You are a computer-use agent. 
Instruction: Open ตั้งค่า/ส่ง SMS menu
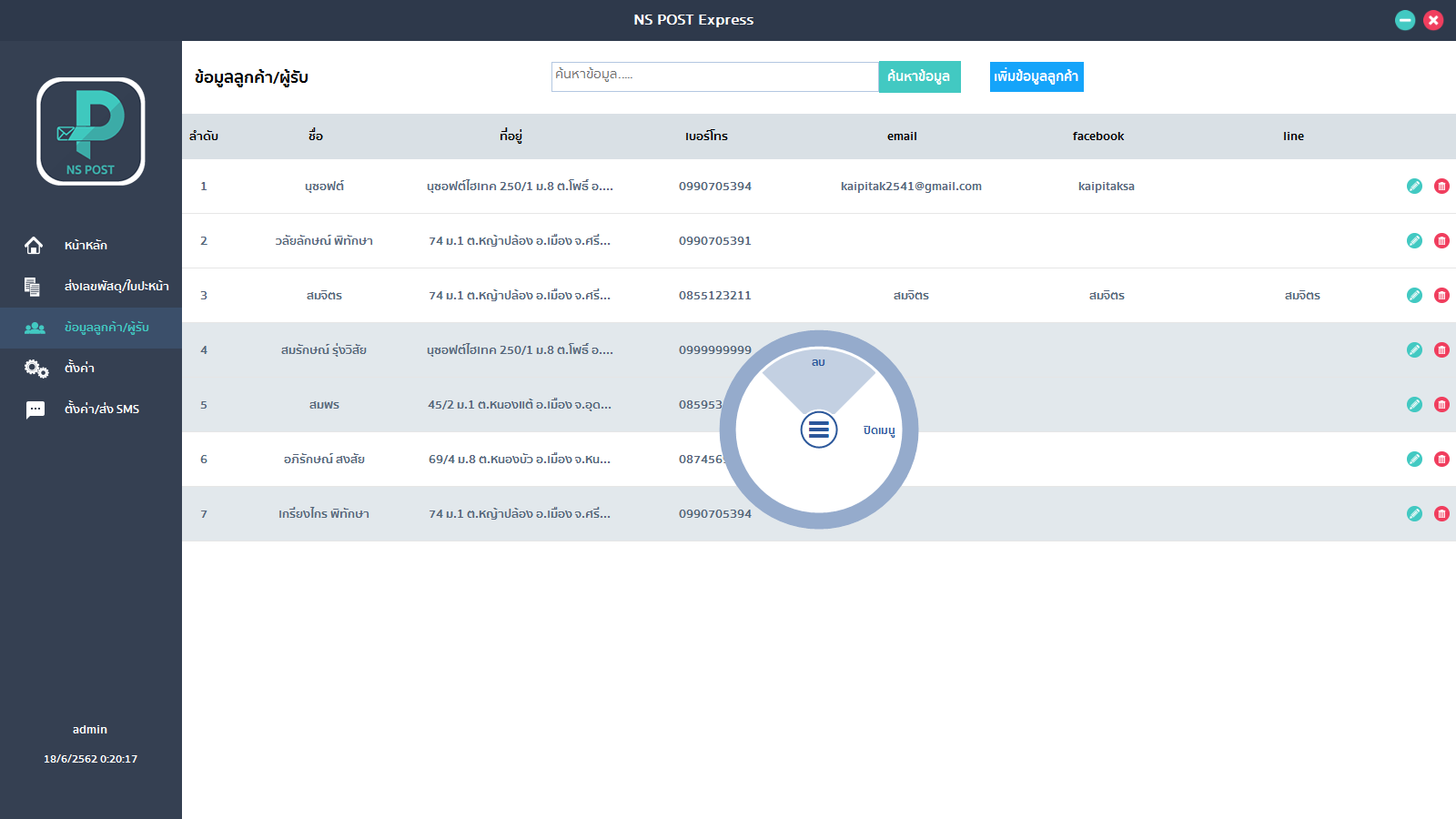click(x=102, y=409)
